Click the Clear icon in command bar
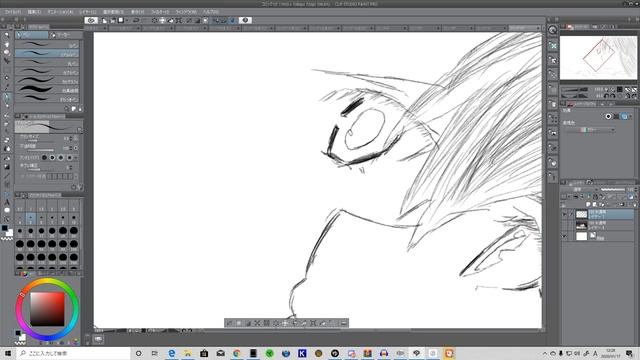This screenshot has width=640, height=360. point(154,20)
